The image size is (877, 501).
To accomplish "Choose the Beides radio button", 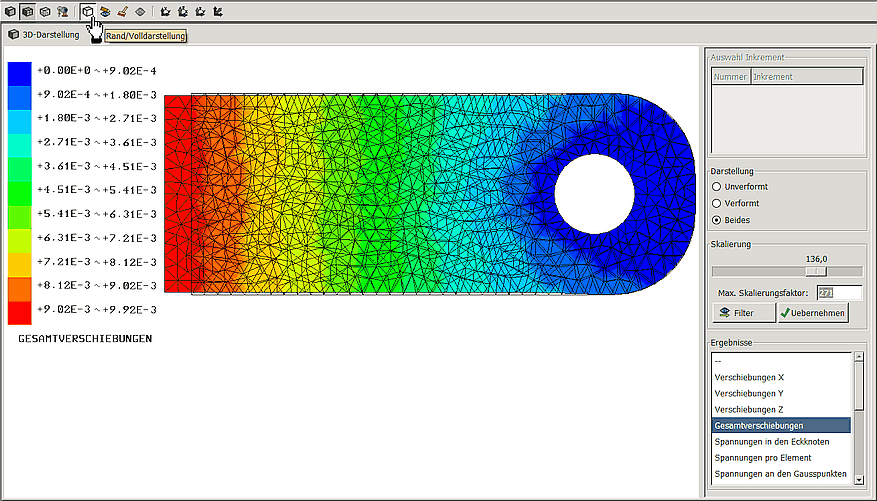I will [716, 220].
